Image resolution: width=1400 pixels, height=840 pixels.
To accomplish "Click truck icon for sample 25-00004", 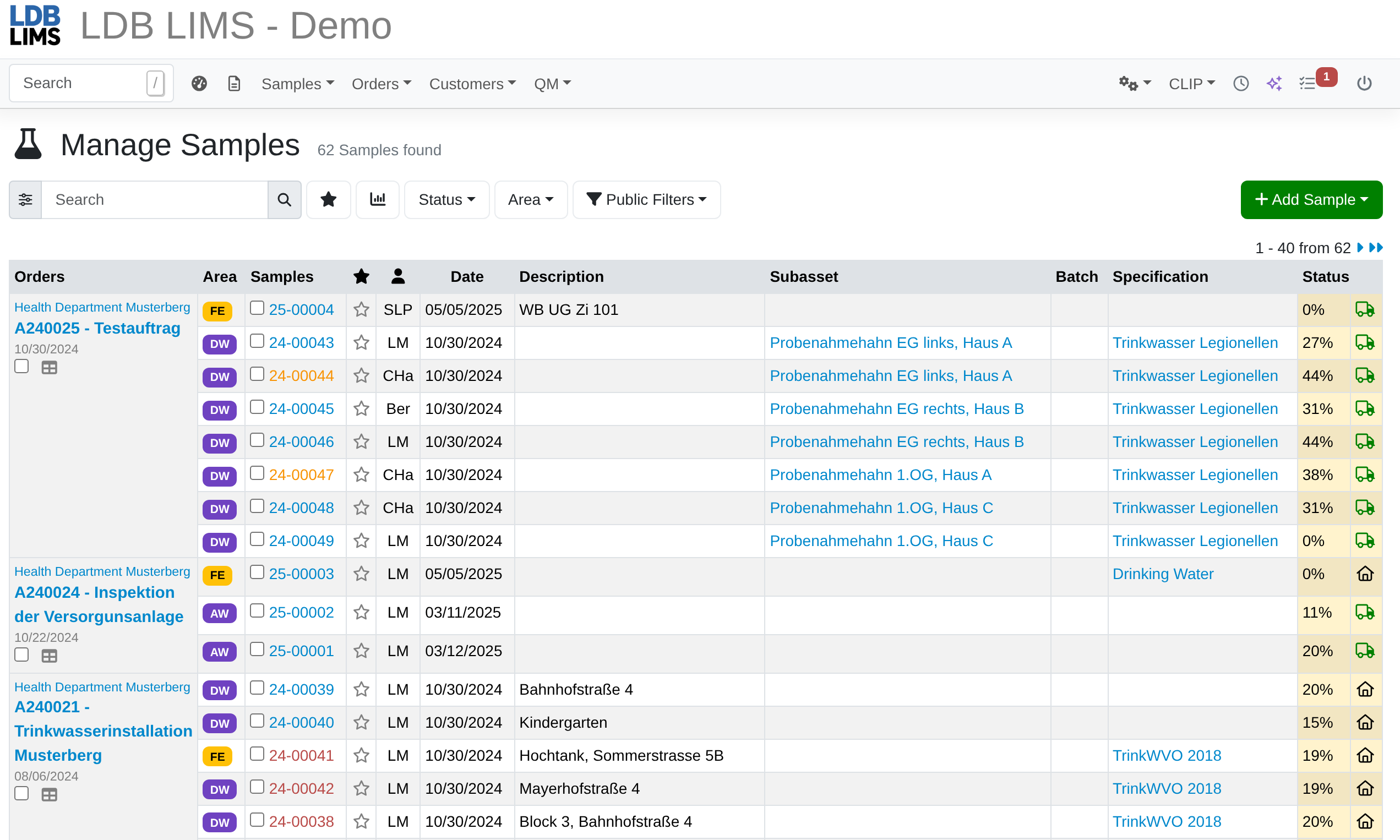I will coord(1365,309).
